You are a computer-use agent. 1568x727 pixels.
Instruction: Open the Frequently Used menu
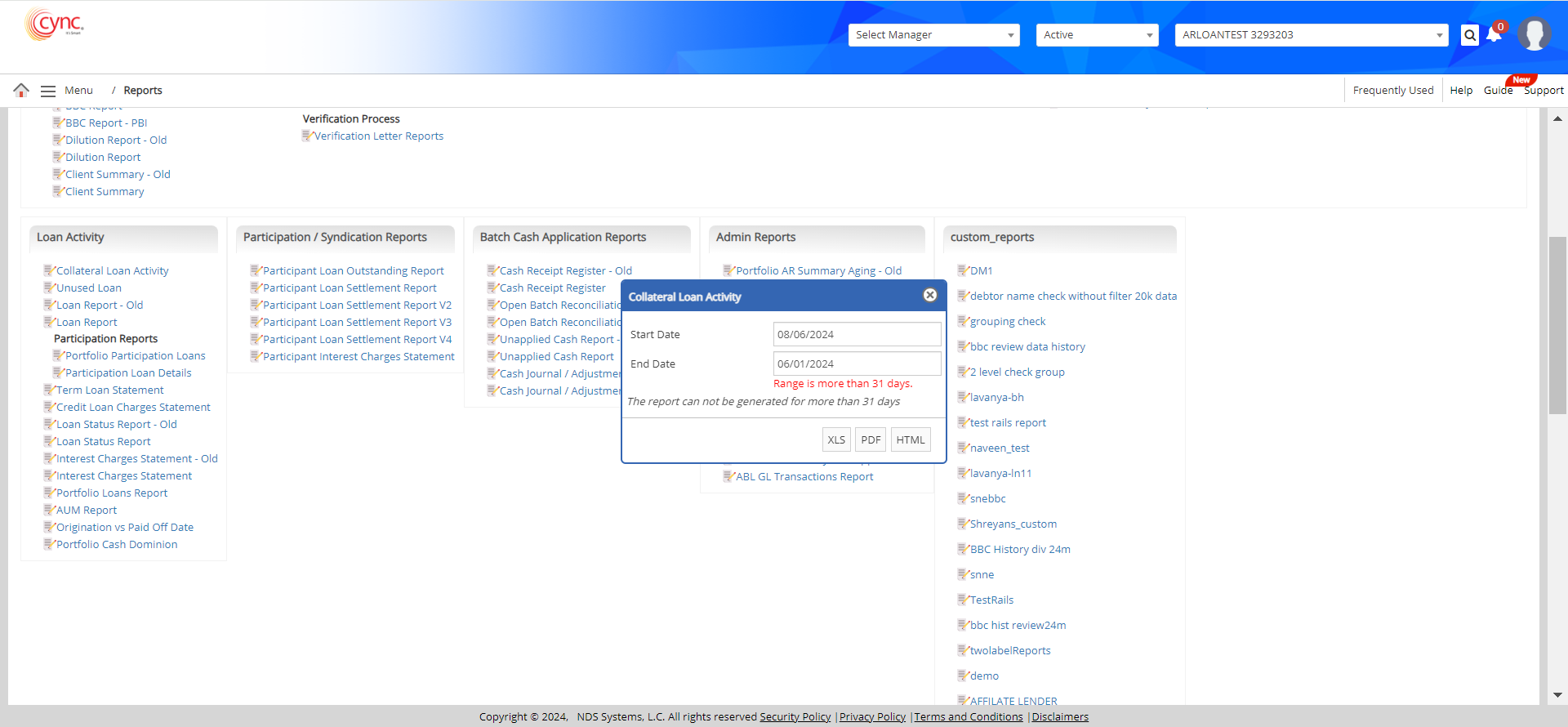[1392, 91]
